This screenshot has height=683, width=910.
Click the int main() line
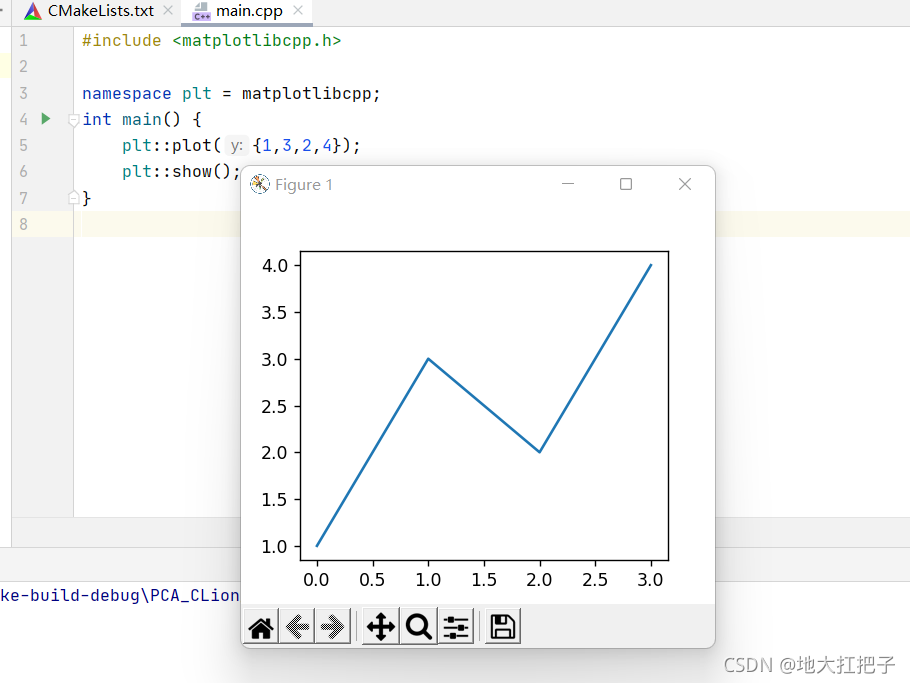[x=142, y=120]
